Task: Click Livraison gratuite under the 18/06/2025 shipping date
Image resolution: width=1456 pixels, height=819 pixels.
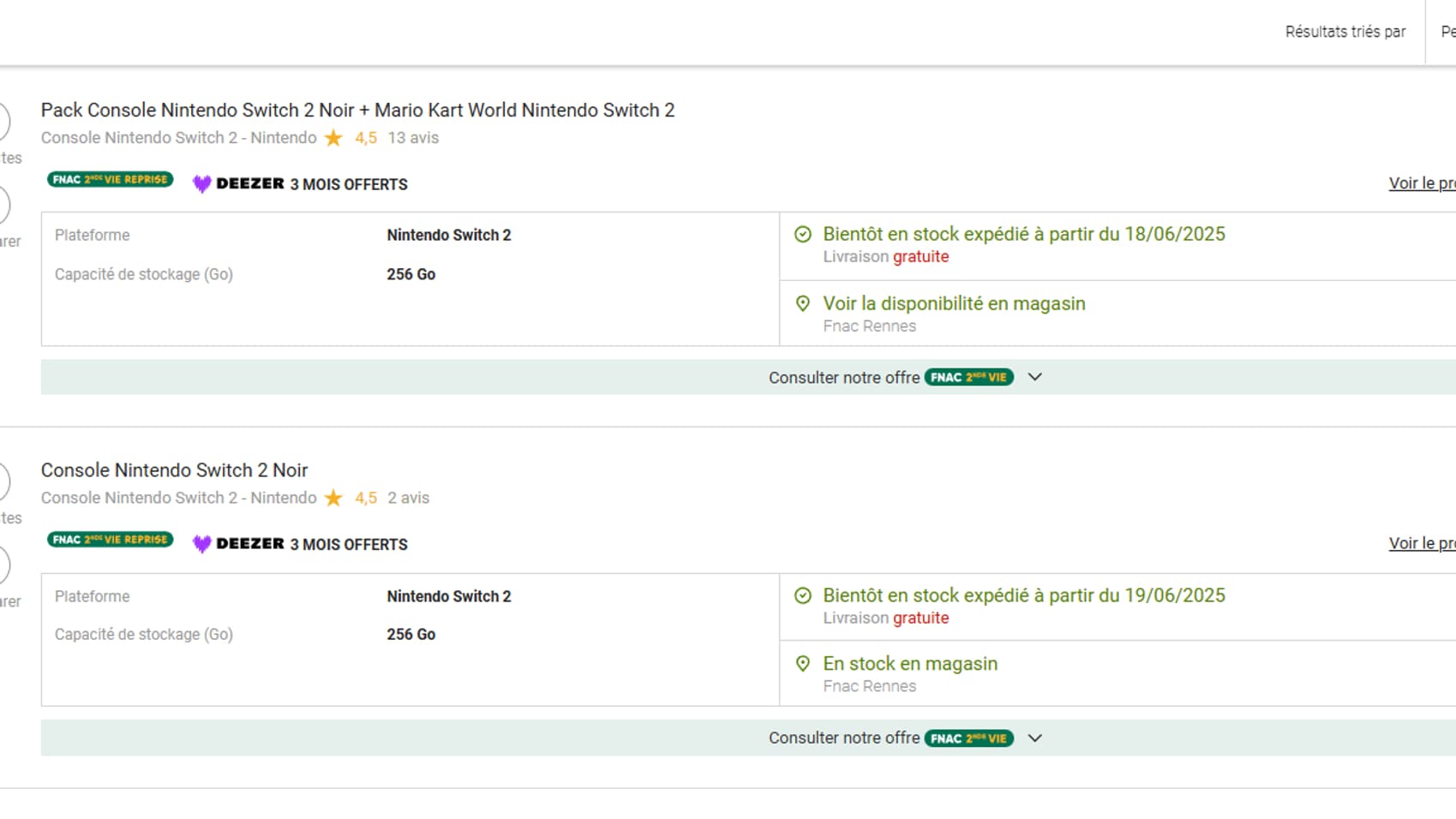Action: click(886, 257)
